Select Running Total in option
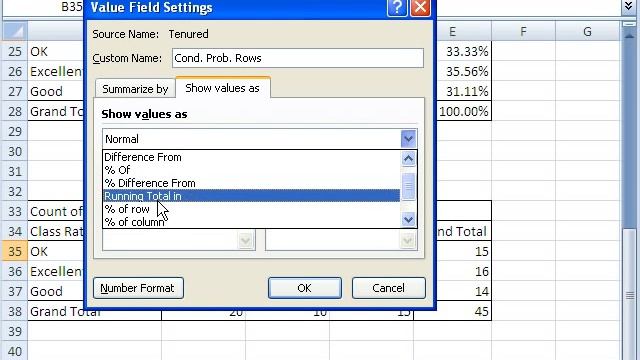 tap(251, 196)
